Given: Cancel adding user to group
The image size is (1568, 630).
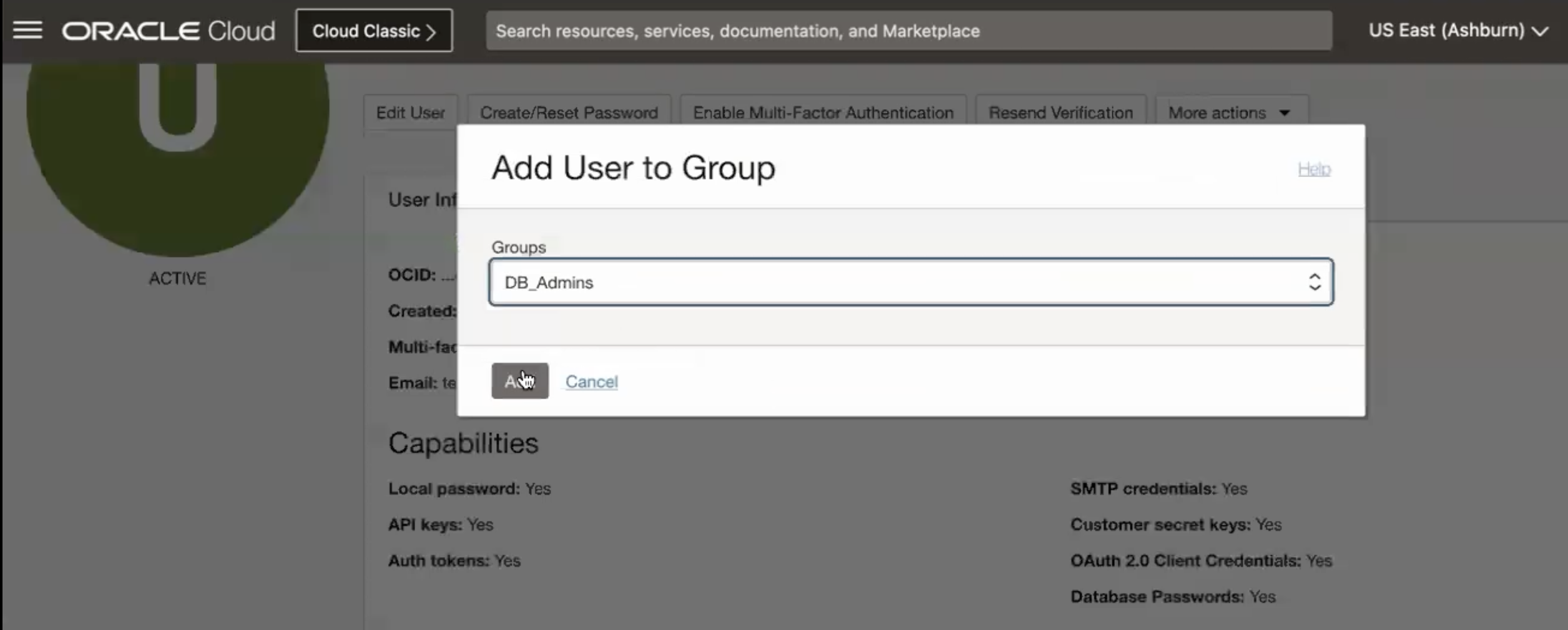Looking at the screenshot, I should [x=591, y=382].
